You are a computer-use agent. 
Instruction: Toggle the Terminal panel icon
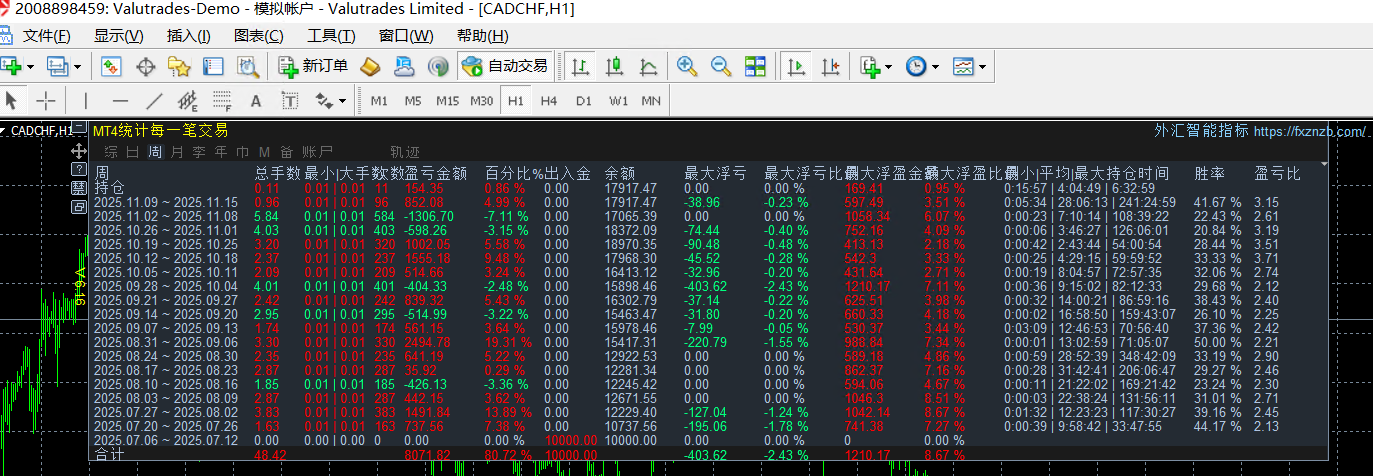[x=213, y=67]
